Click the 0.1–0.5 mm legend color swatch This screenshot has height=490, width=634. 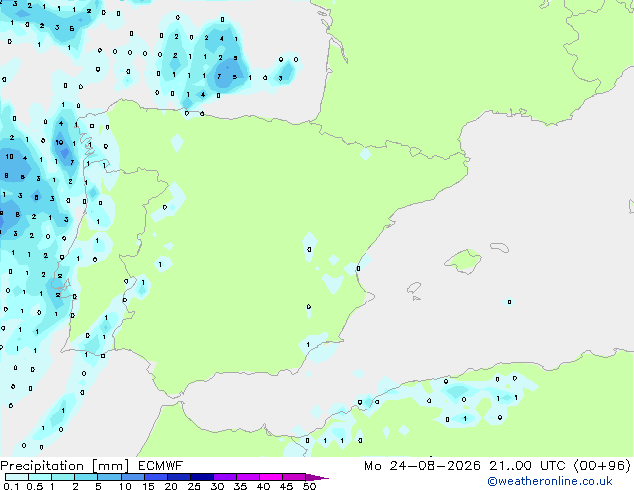click(x=17, y=477)
